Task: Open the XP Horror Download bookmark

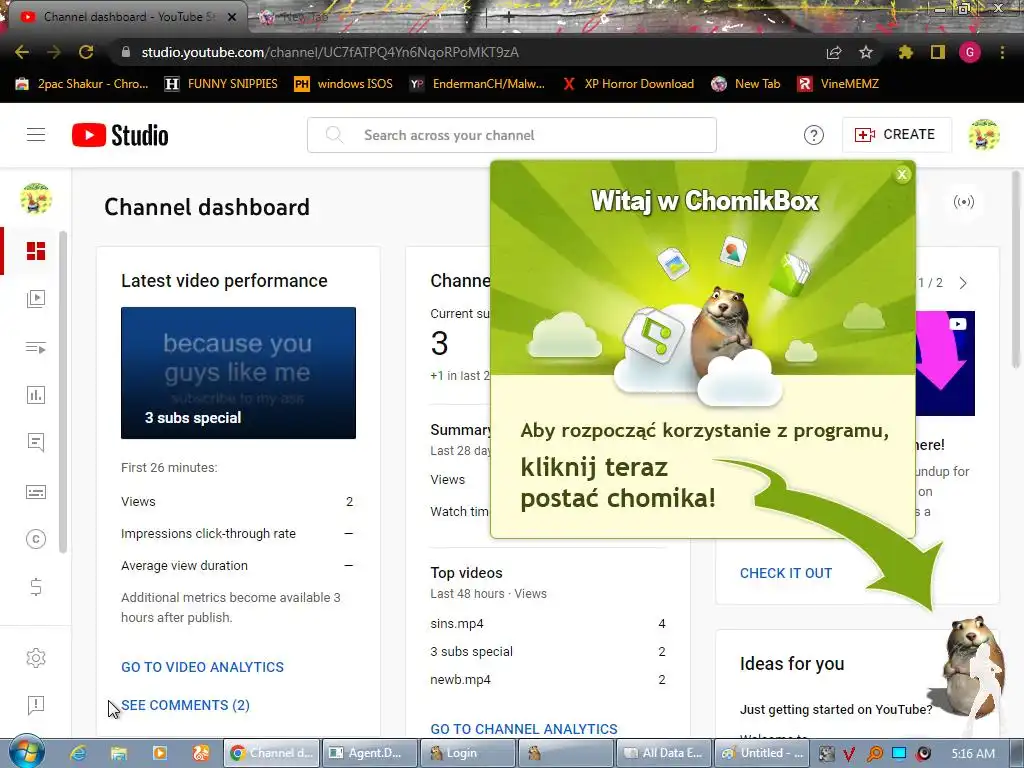Action: tap(628, 84)
